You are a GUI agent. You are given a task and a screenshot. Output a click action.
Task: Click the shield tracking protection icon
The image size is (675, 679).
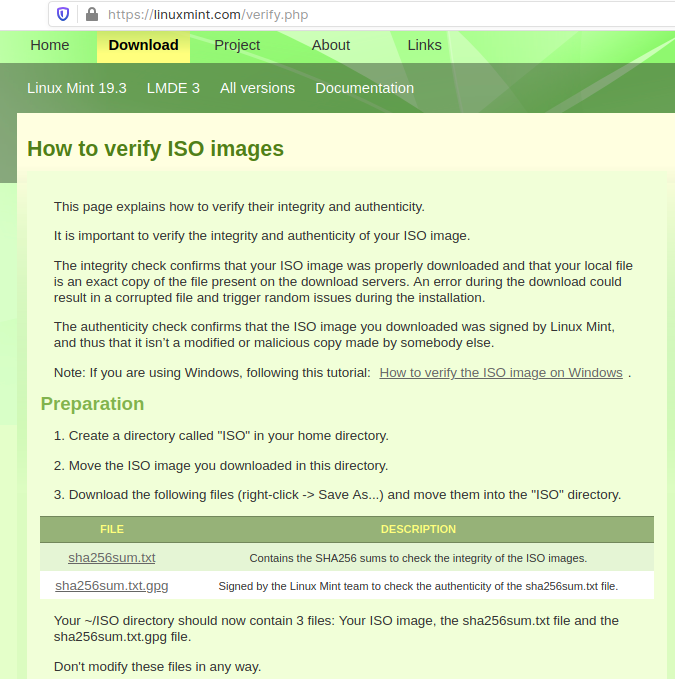click(x=63, y=14)
